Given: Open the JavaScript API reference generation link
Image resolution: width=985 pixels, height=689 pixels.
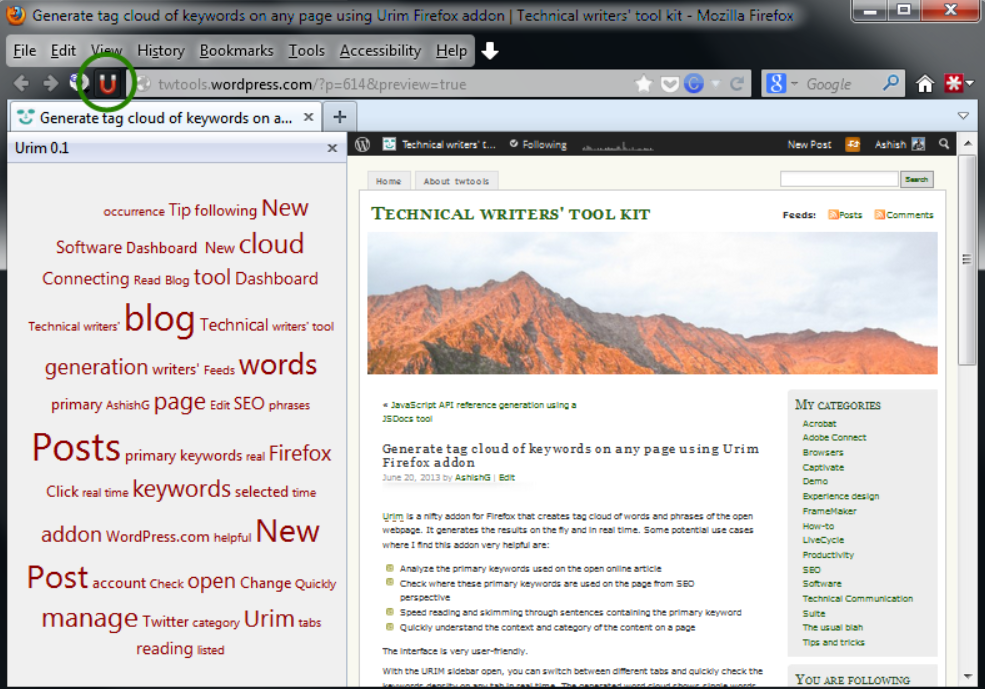Looking at the screenshot, I should point(480,411).
